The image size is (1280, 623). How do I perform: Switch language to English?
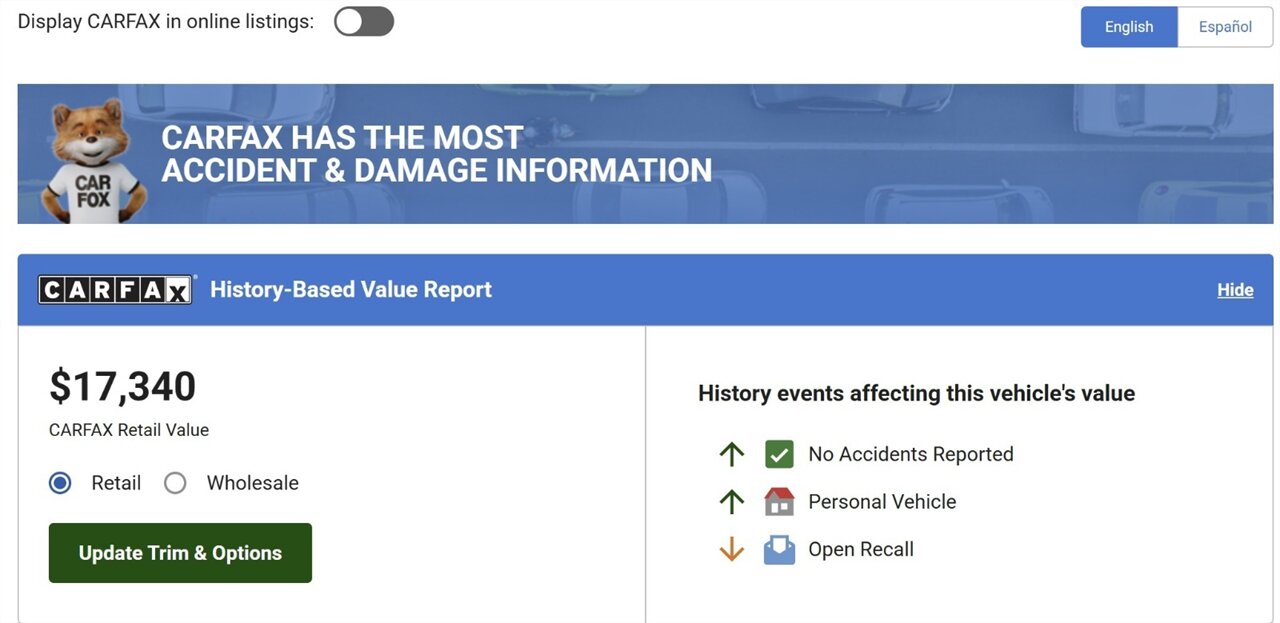[1128, 27]
